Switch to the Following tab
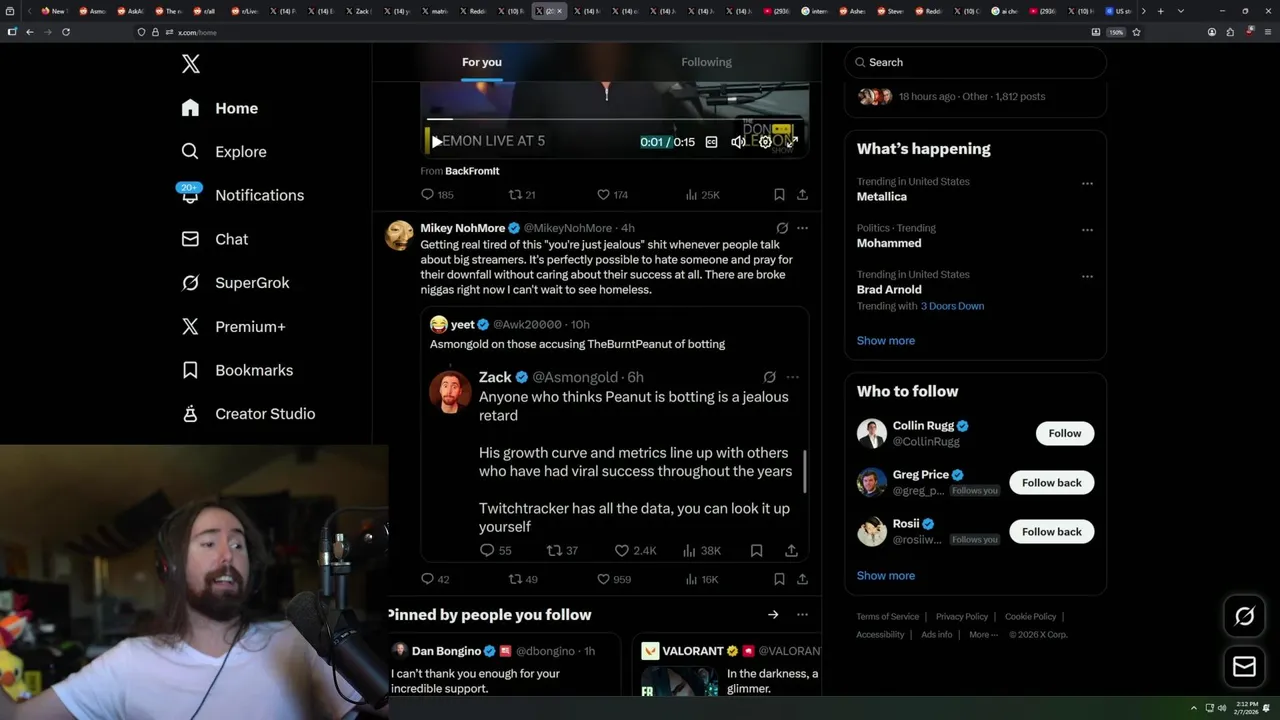Screen dimensions: 1280x720 706,62
